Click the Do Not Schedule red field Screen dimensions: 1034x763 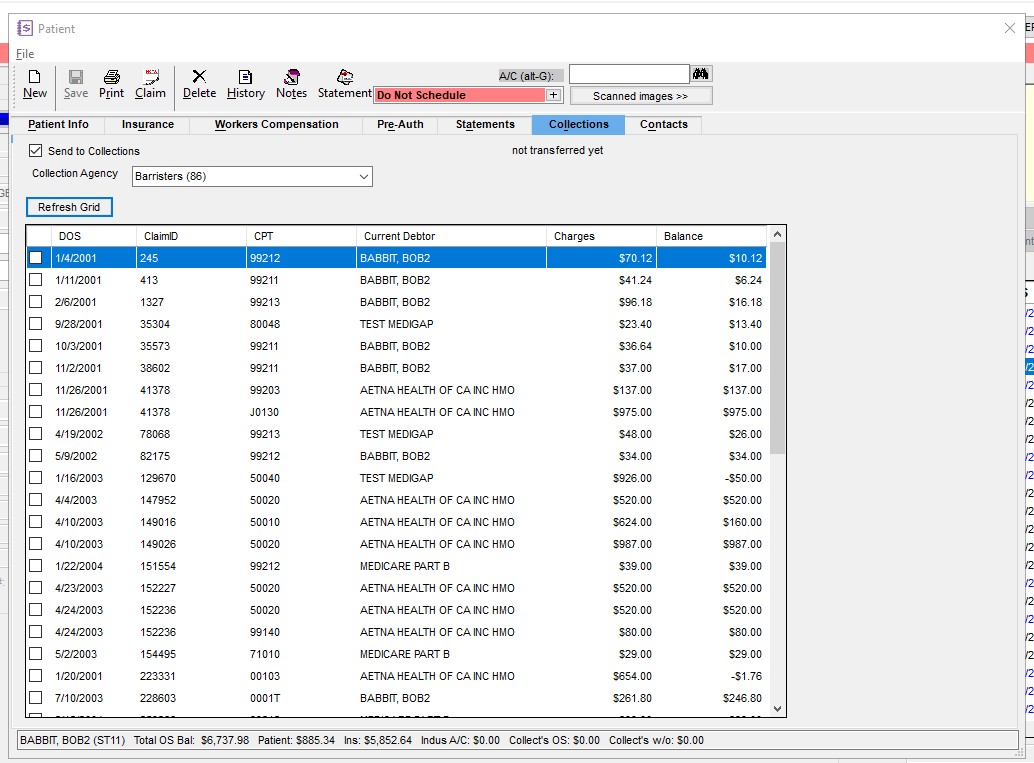[x=460, y=95]
